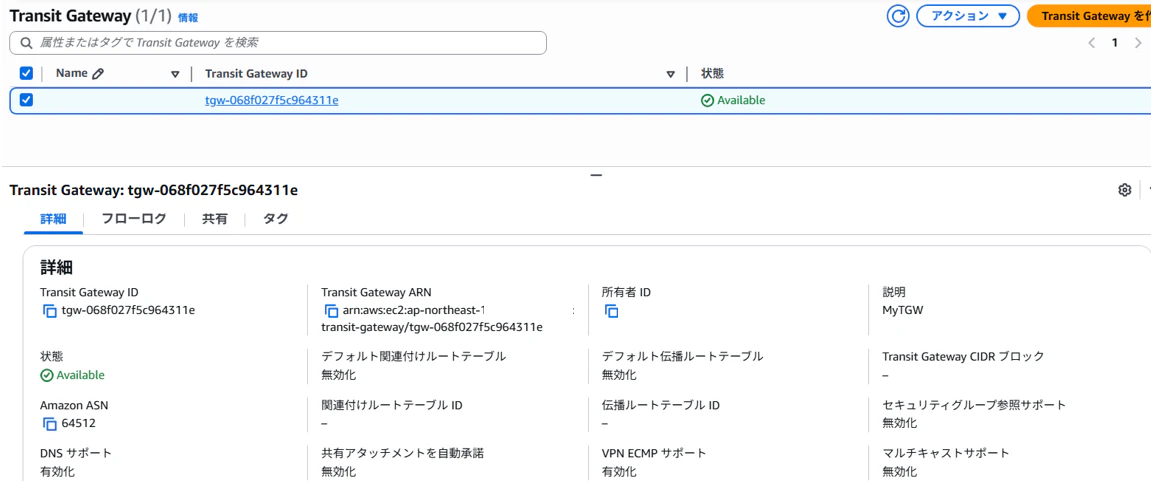Go to previous page arrow

[x=1092, y=43]
